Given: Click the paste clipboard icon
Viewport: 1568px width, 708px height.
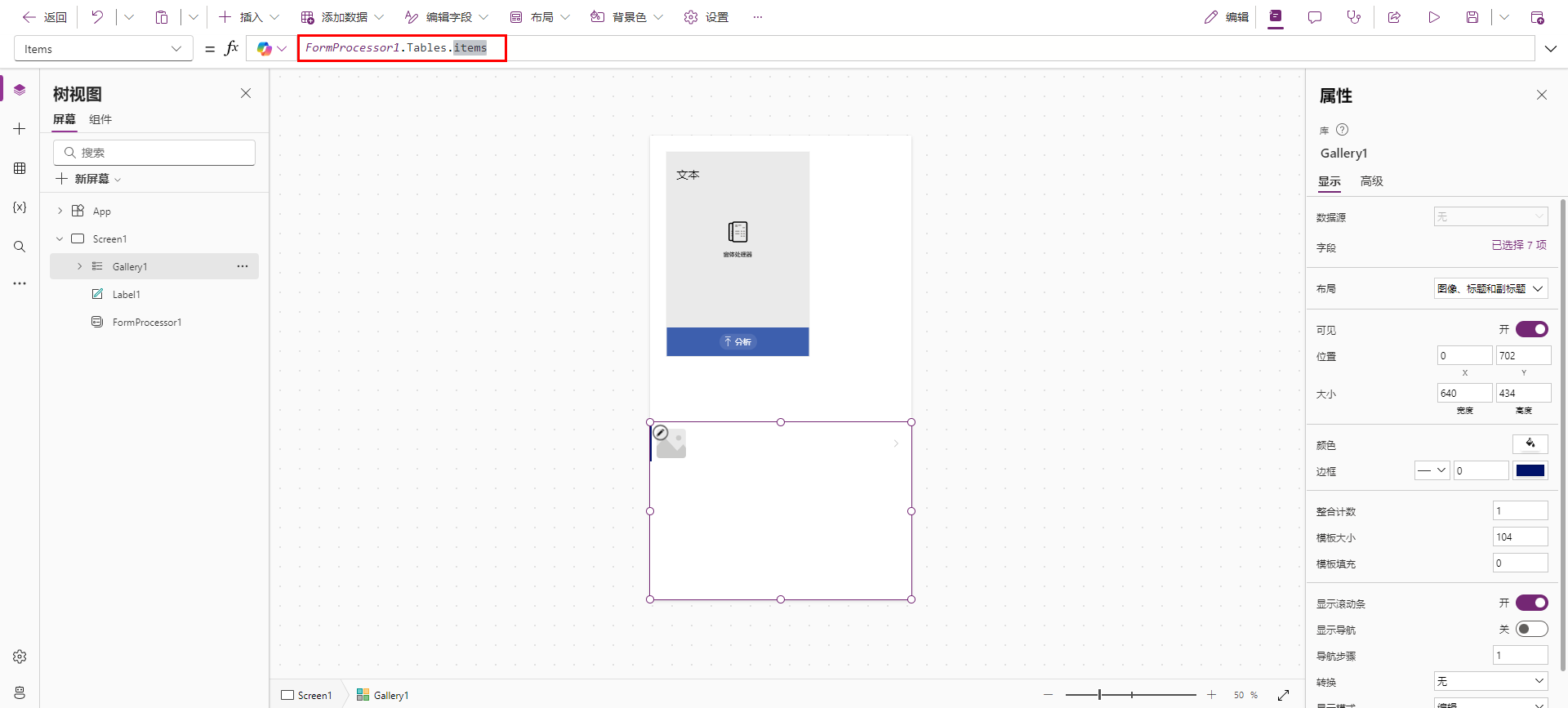Looking at the screenshot, I should coord(162,17).
